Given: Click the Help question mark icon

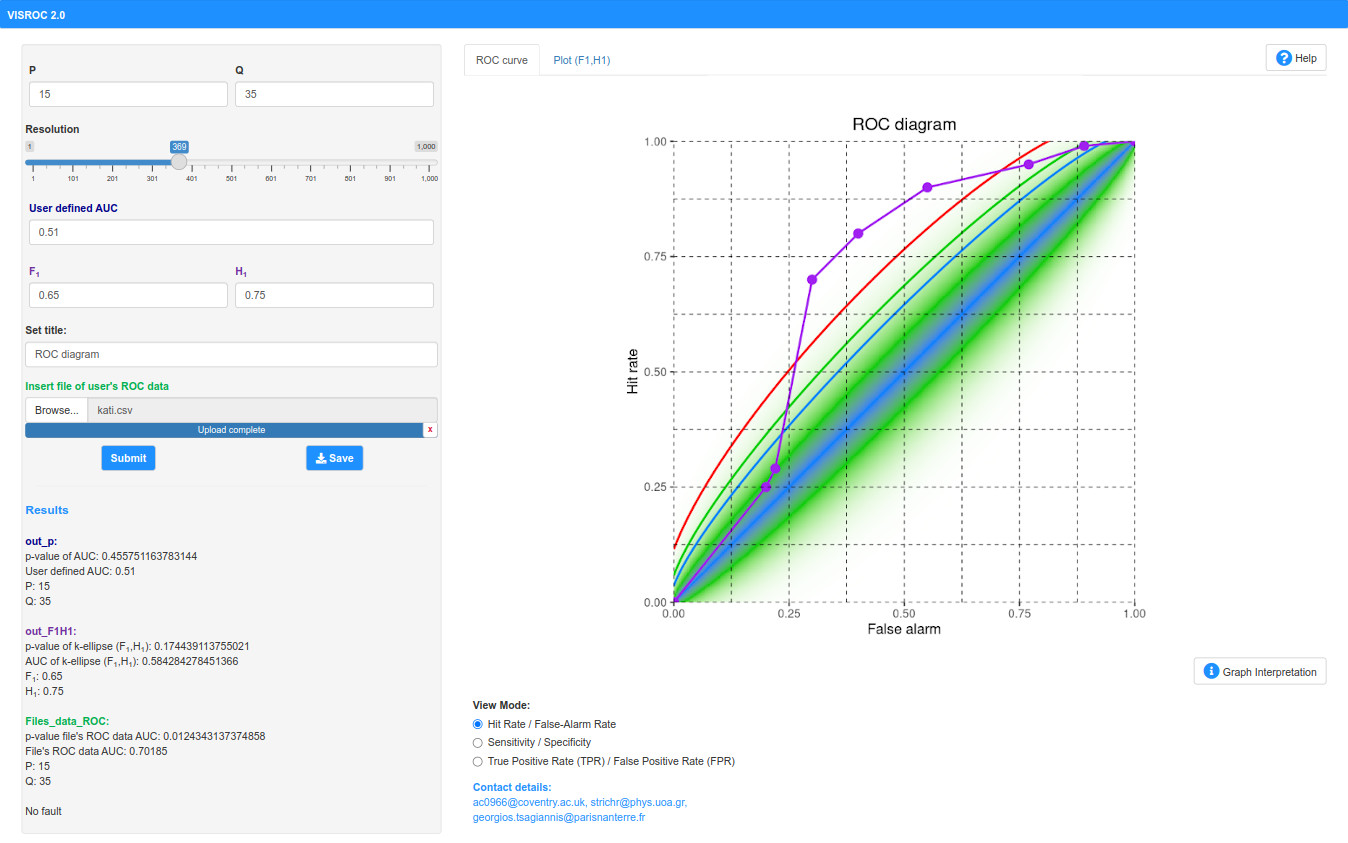Looking at the screenshot, I should (1284, 58).
